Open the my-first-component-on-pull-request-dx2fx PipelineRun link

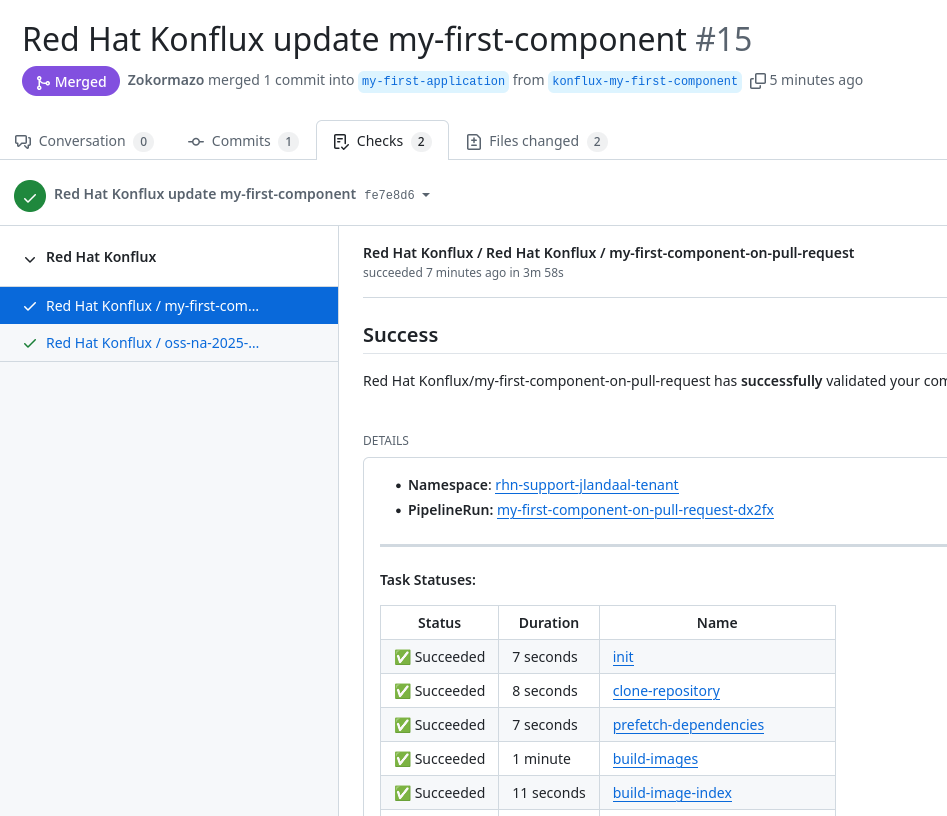[x=635, y=510]
